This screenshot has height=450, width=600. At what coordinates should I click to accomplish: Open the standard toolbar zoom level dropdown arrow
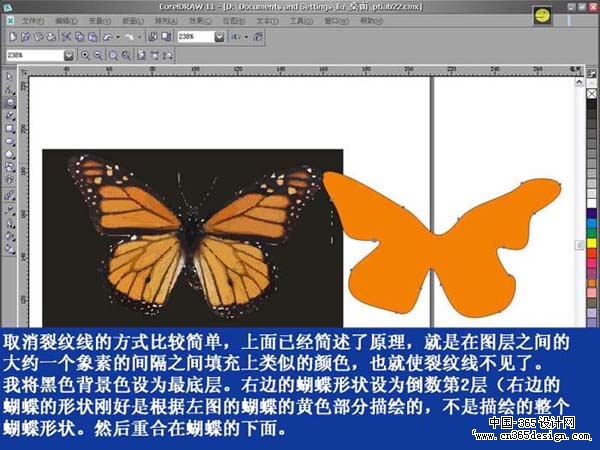[219, 37]
